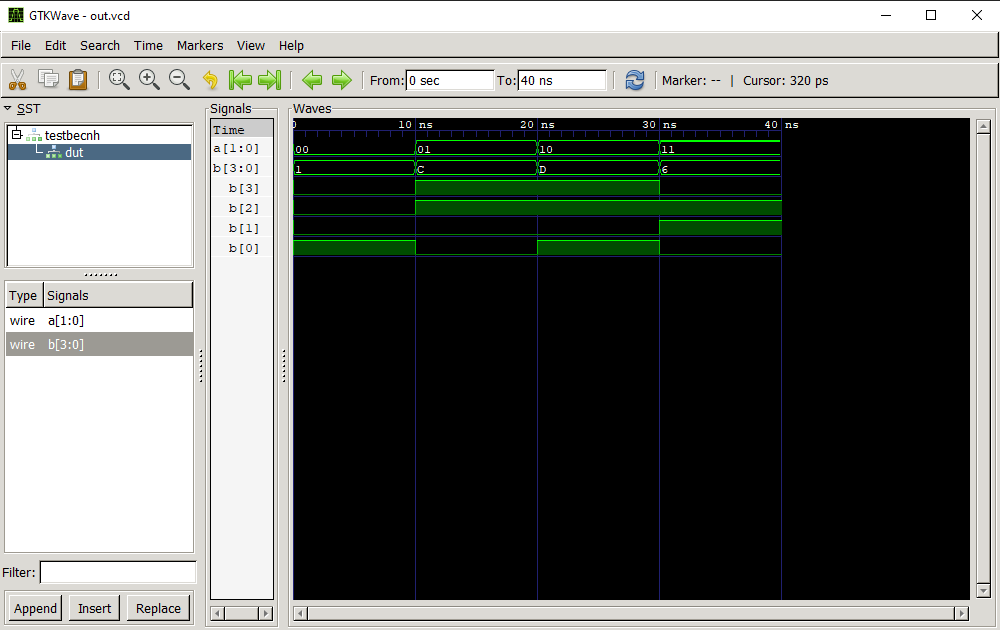Click the Replace button
Screen dimensions: 1000x630
[158, 608]
